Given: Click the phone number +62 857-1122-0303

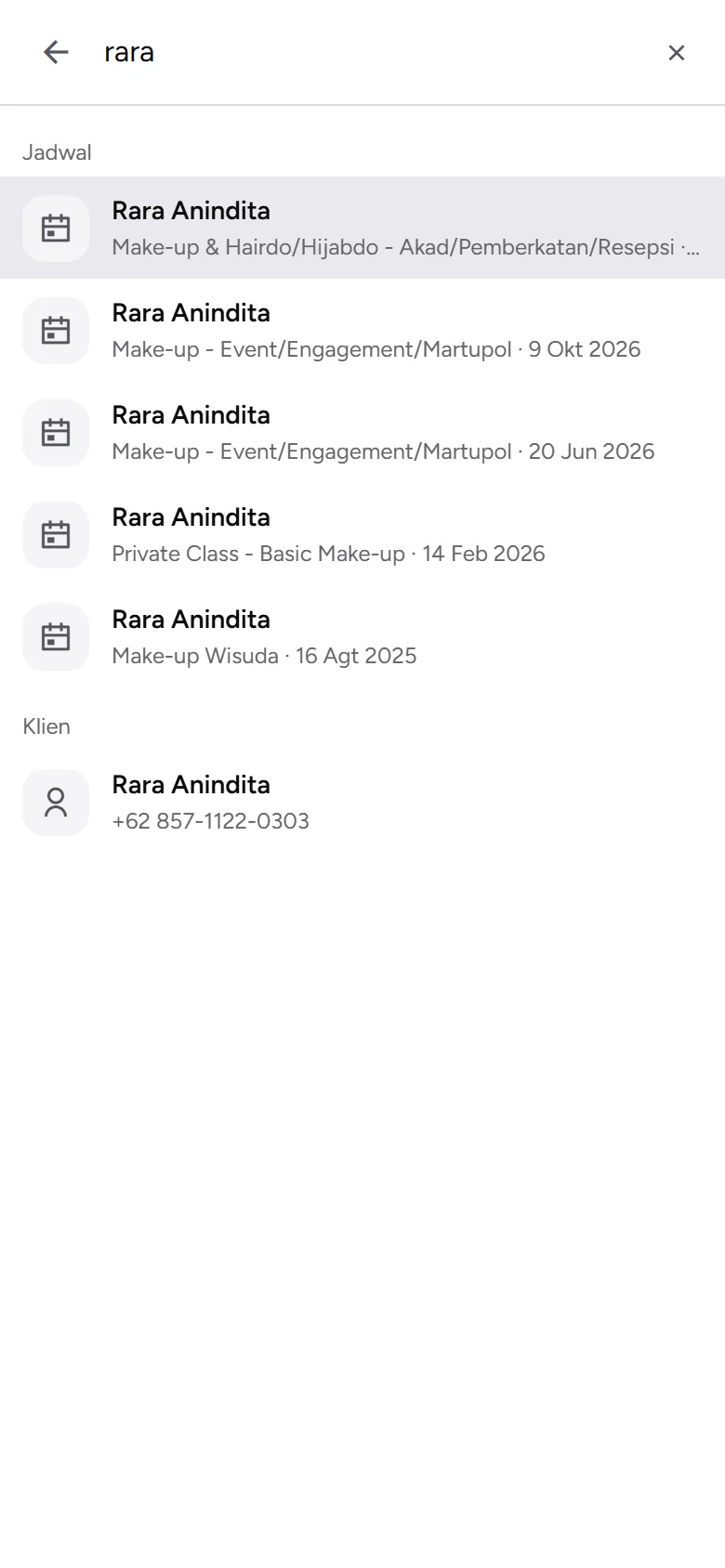Looking at the screenshot, I should click(210, 821).
